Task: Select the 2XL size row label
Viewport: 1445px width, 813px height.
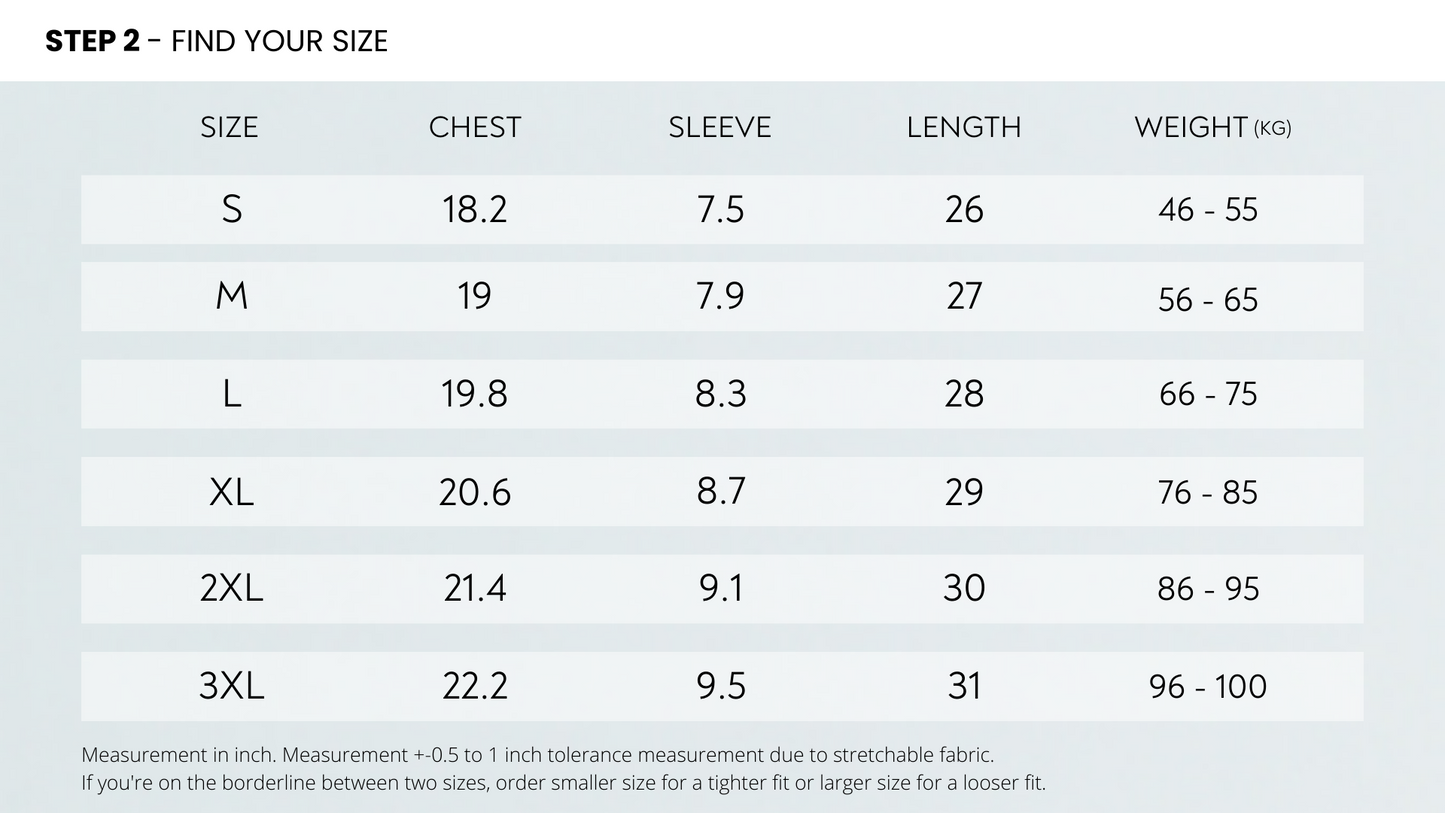Action: click(231, 588)
